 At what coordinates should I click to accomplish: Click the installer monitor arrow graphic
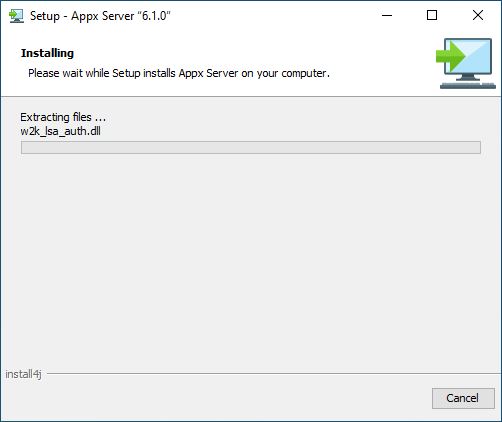click(x=466, y=63)
